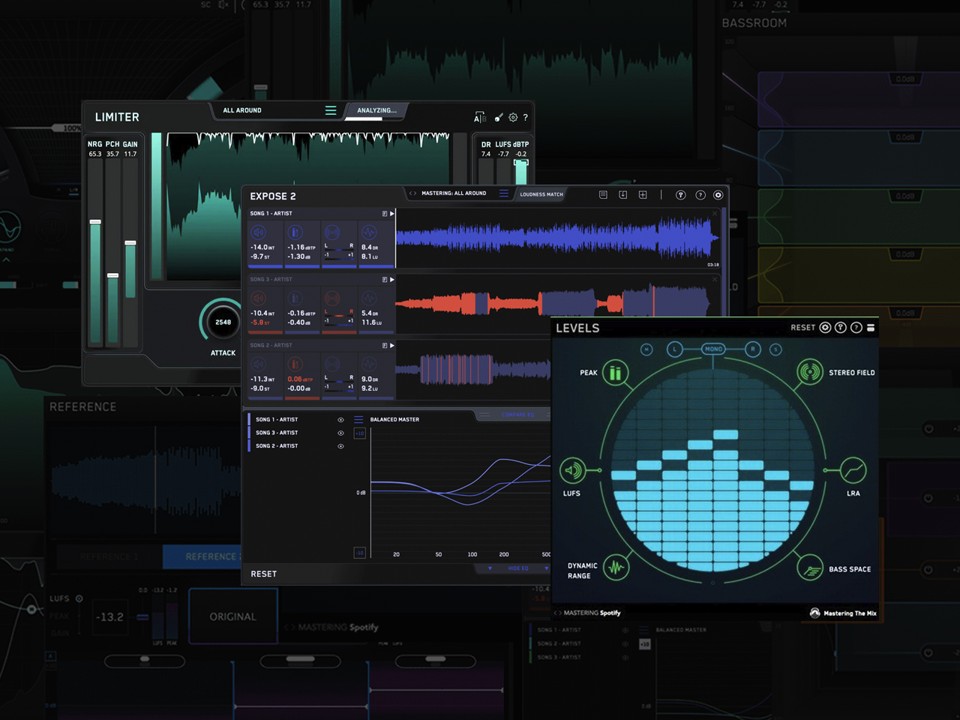
Task: Click the Song 1 dynamic range icon
Action: point(369,233)
